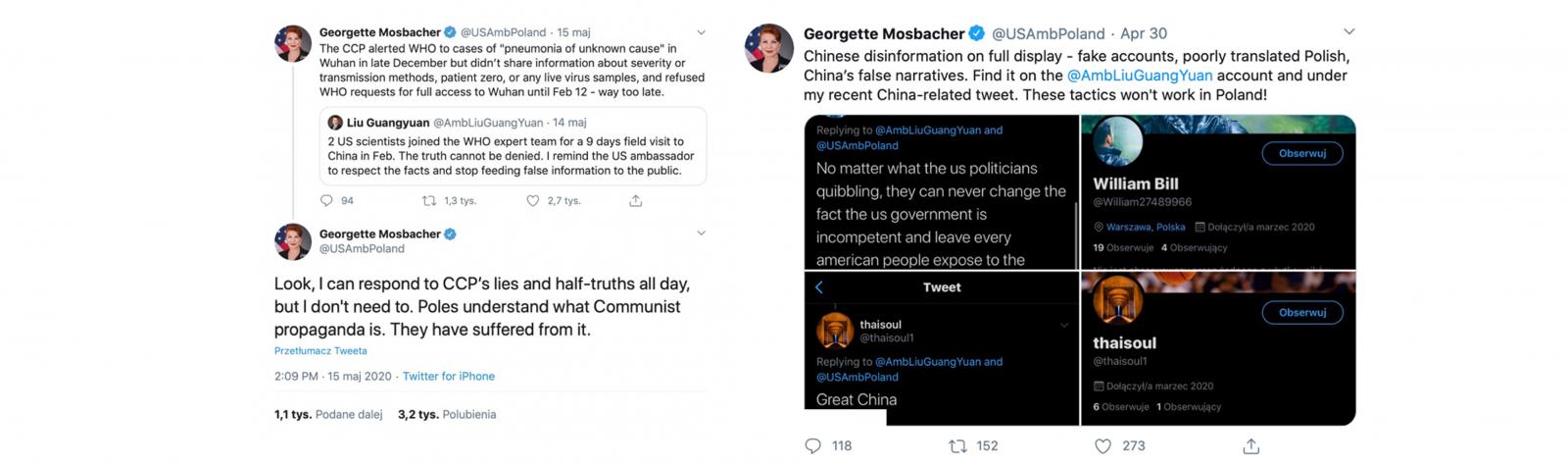1568x466 pixels.
Task: Retweet the CCP alerted WHO tweet
Action: [429, 201]
